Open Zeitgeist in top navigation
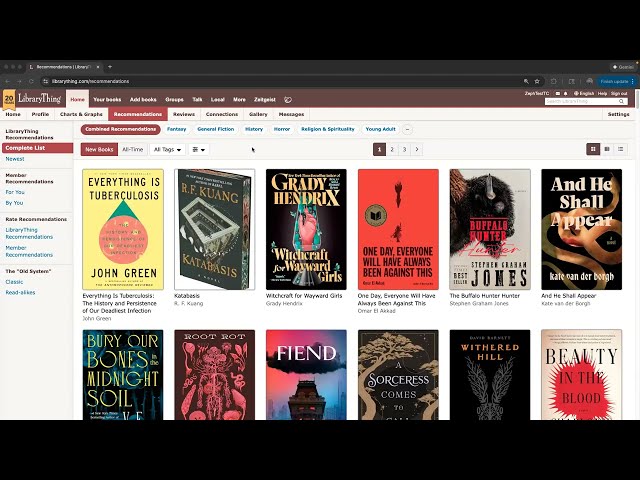640x480 pixels. point(264,100)
